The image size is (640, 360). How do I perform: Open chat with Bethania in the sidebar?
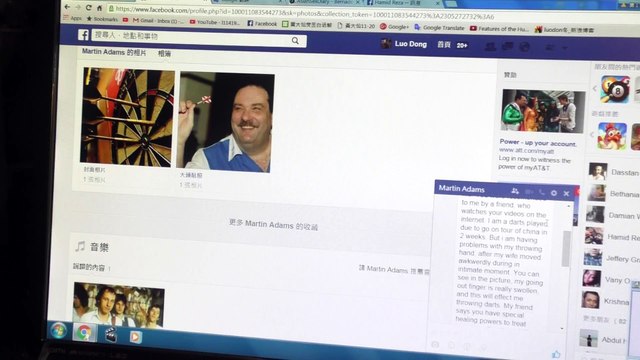coord(613,193)
